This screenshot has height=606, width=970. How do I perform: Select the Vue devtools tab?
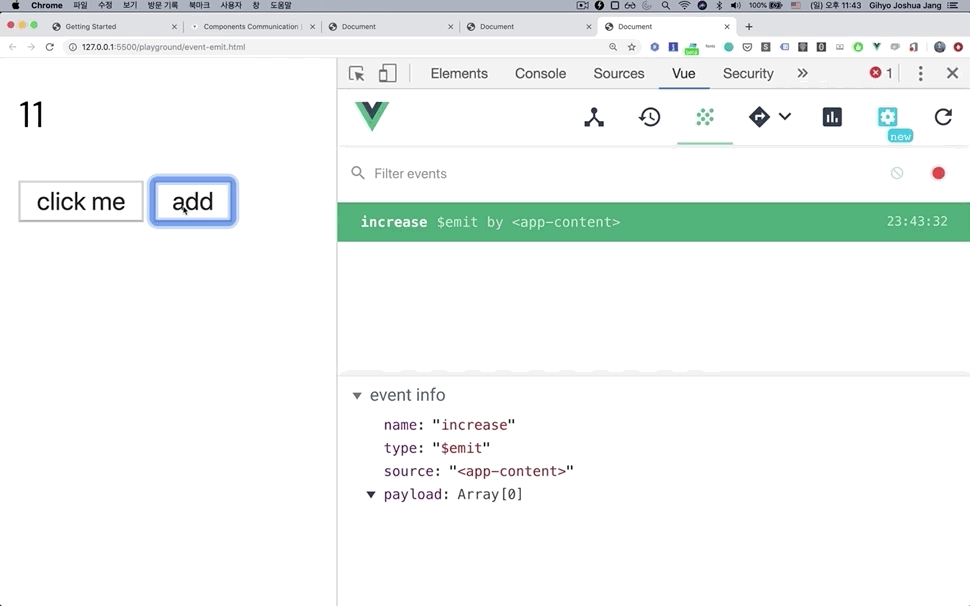[684, 74]
